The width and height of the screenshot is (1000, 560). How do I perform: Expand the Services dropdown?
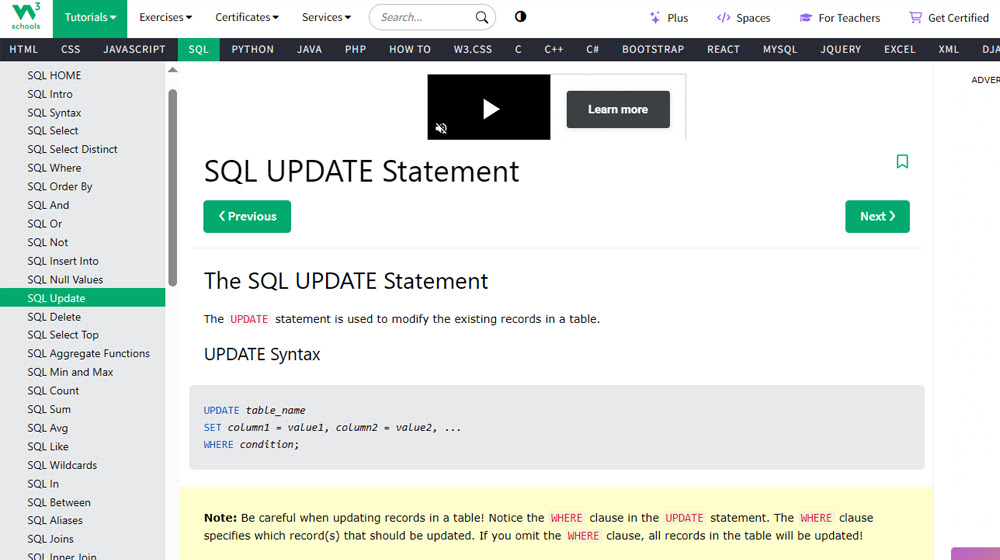pos(326,17)
